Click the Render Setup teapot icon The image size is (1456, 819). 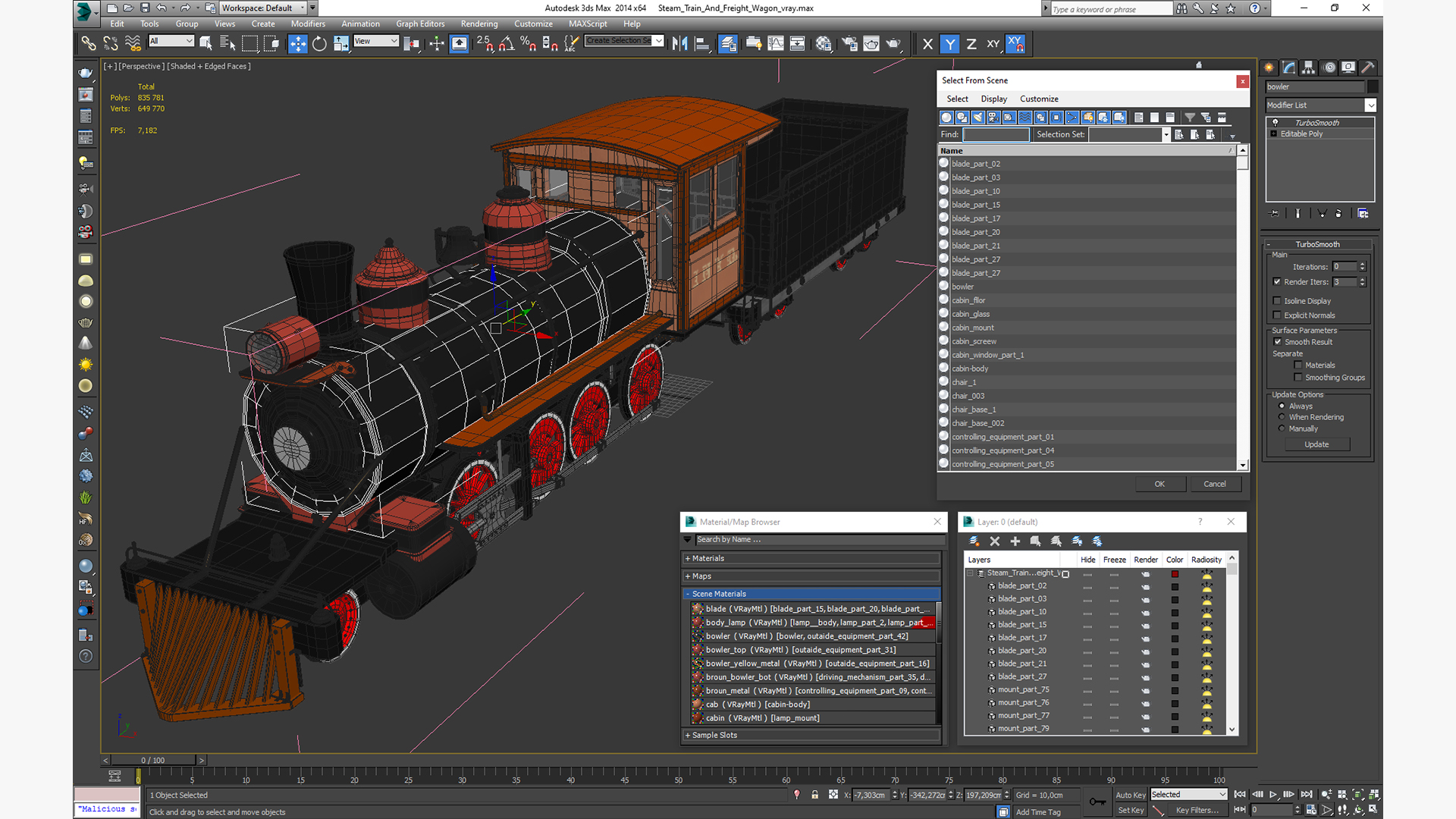pos(849,43)
